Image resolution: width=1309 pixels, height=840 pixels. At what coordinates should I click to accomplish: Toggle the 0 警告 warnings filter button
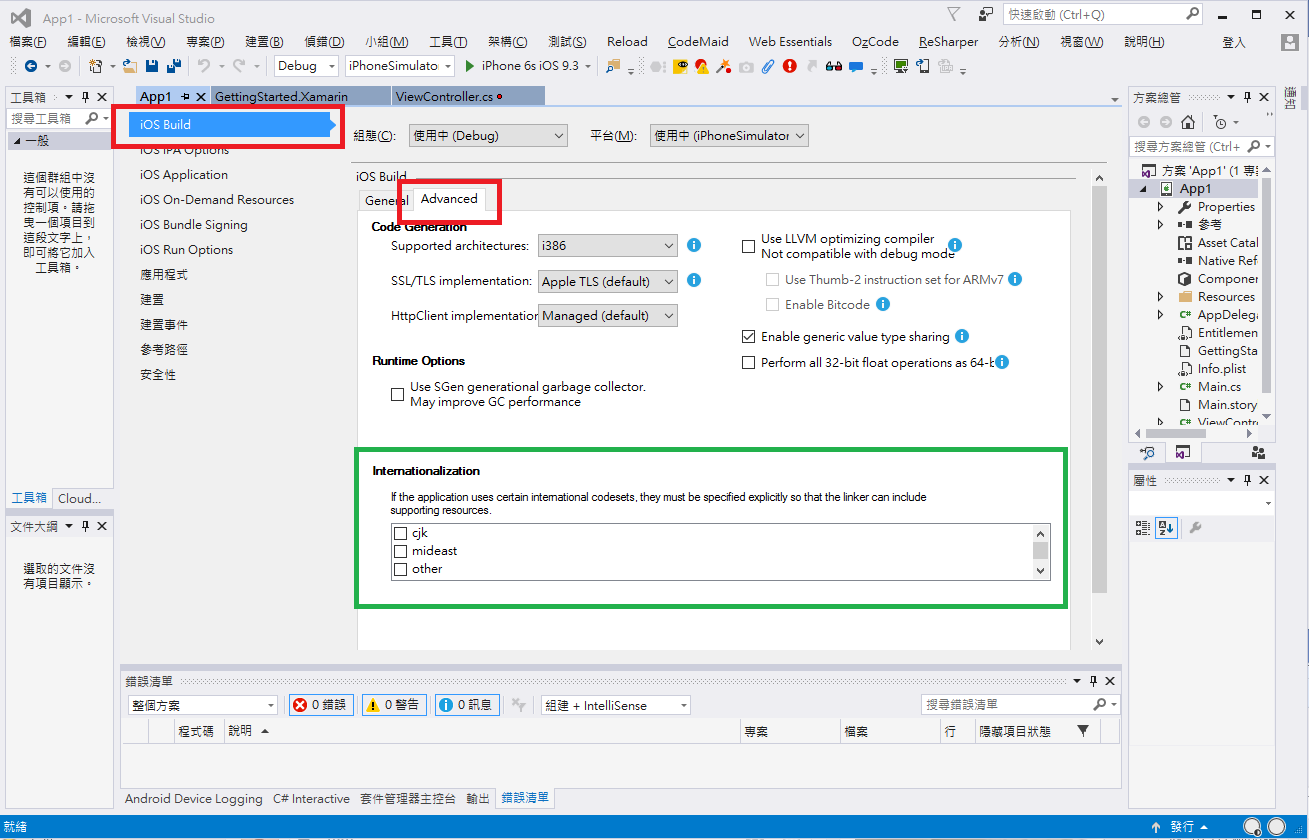[x=395, y=705]
